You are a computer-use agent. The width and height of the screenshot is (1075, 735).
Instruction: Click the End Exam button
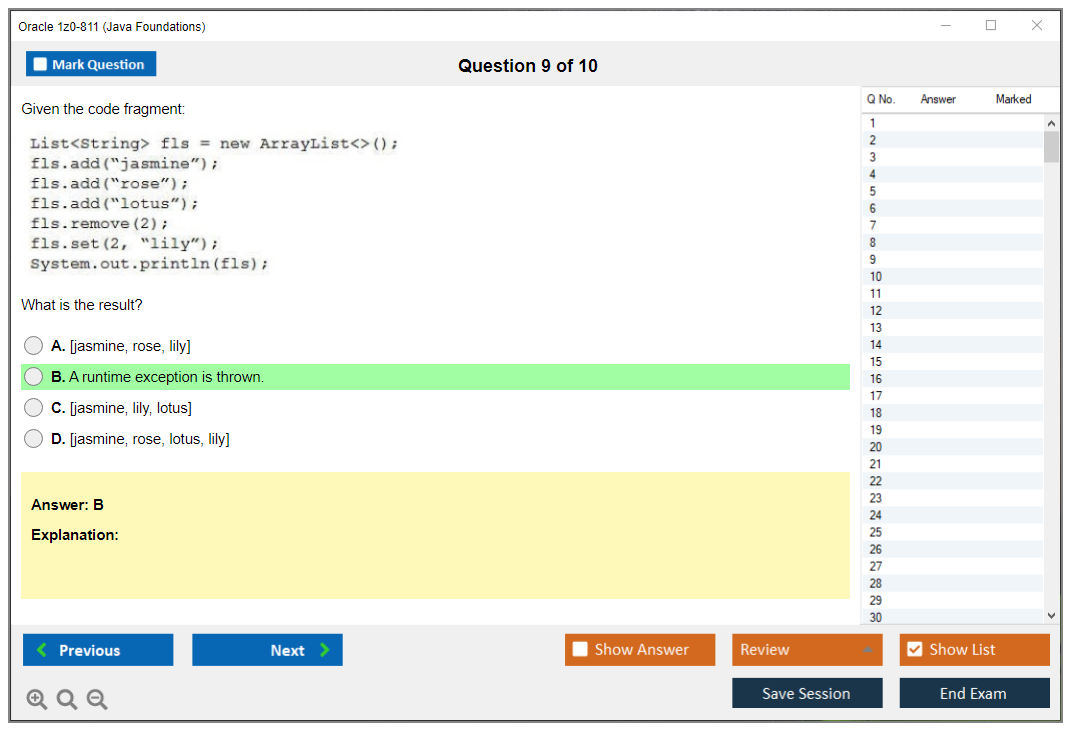click(x=974, y=693)
